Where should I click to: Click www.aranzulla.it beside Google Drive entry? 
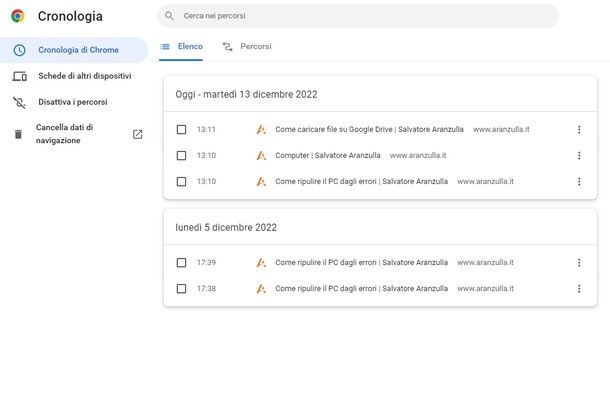tap(501, 129)
